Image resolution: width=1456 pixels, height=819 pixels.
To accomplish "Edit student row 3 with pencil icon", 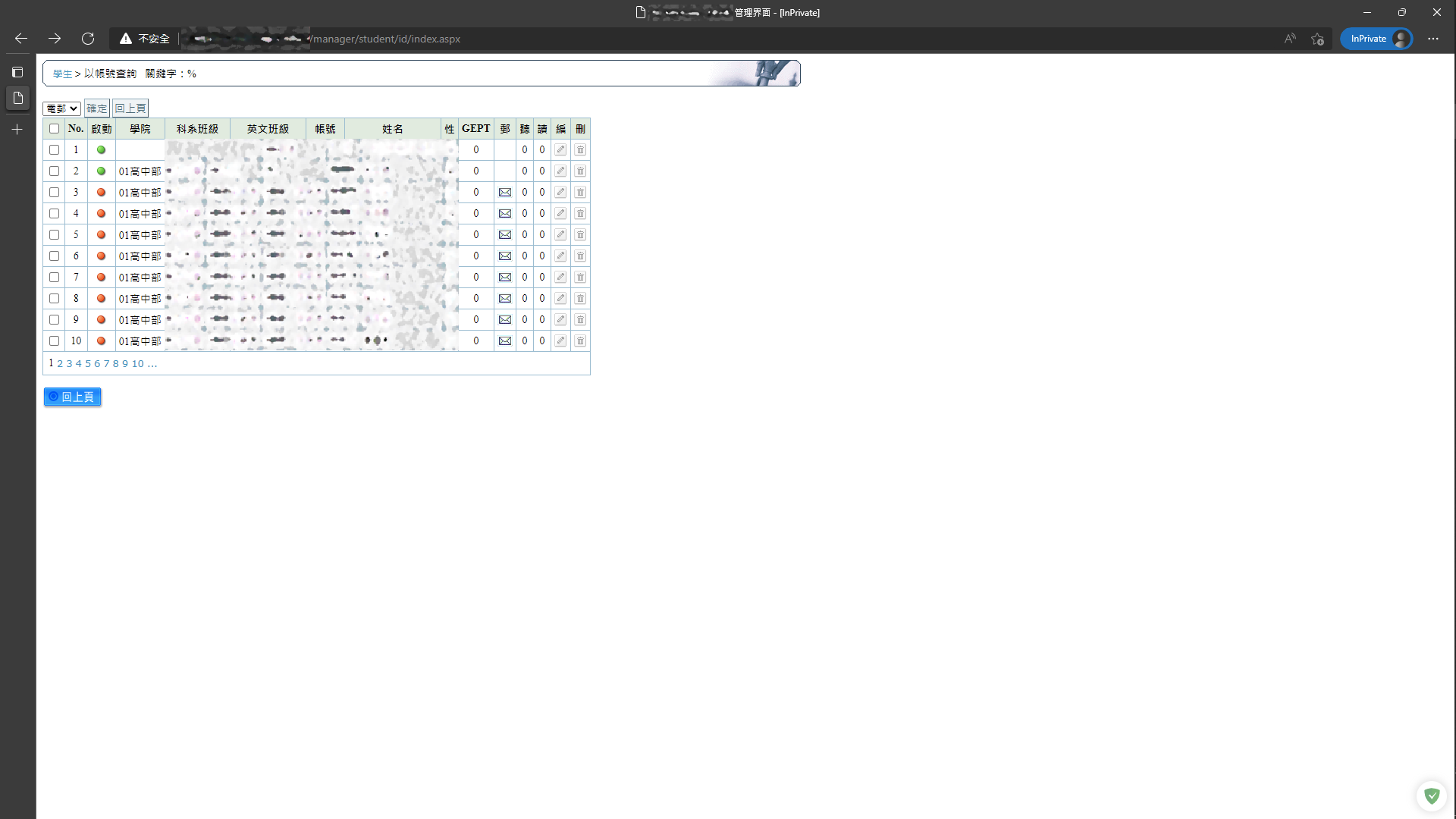I will click(x=560, y=193).
